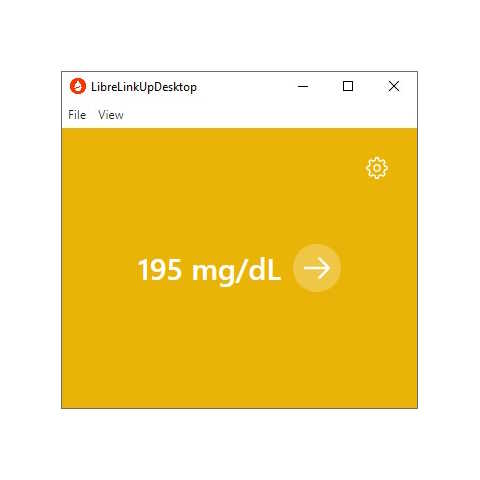Click the yellow area beneath the gear icon
The image size is (480, 480).
tap(377, 213)
